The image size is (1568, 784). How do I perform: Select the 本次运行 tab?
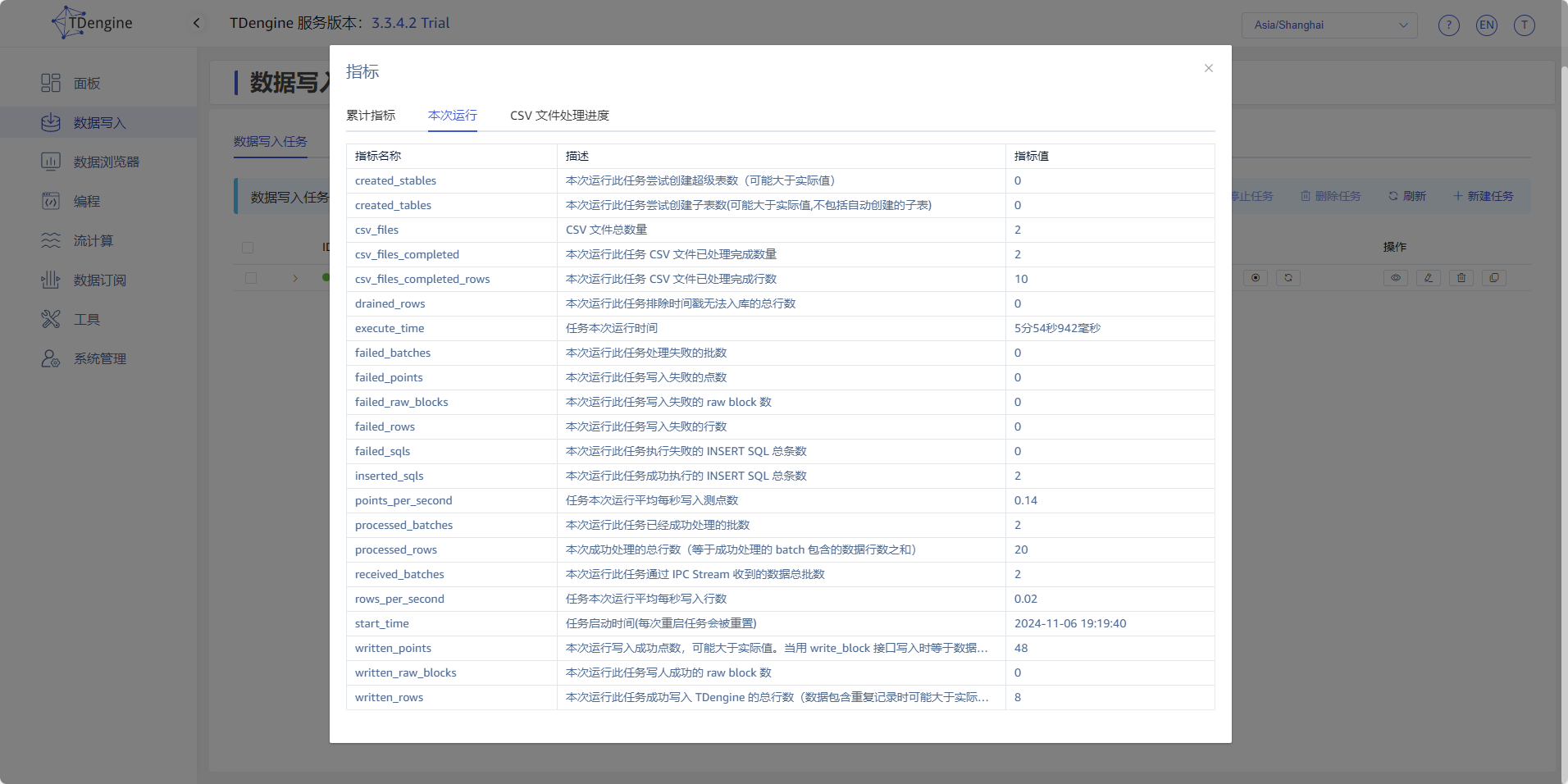(452, 116)
